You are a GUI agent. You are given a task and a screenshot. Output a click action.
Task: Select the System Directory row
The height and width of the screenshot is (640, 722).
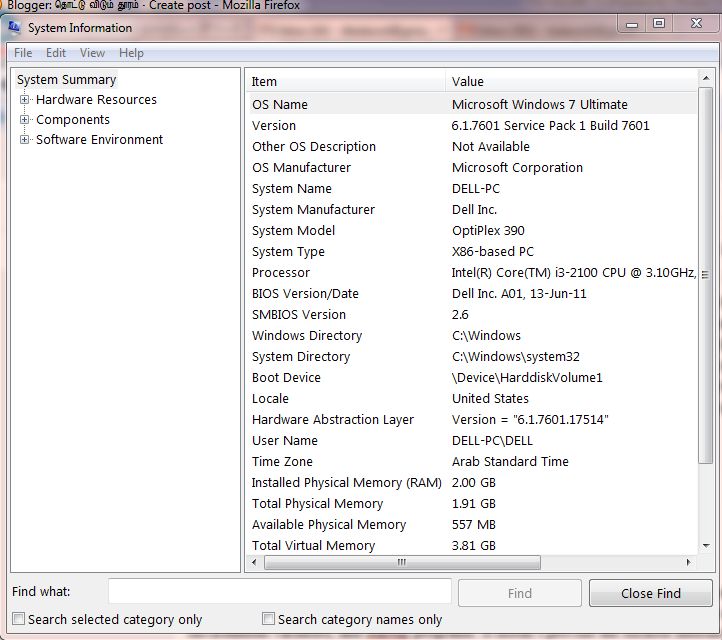coord(472,357)
